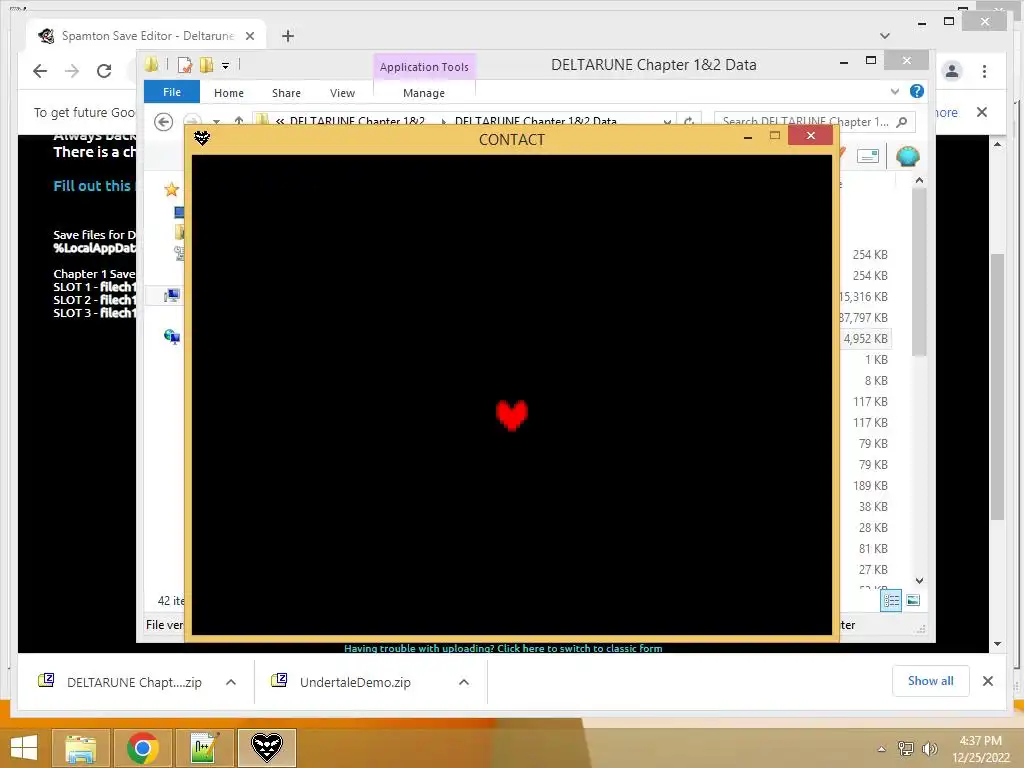
Task: Open the Share ribbon tab in File Explorer
Action: (x=286, y=93)
